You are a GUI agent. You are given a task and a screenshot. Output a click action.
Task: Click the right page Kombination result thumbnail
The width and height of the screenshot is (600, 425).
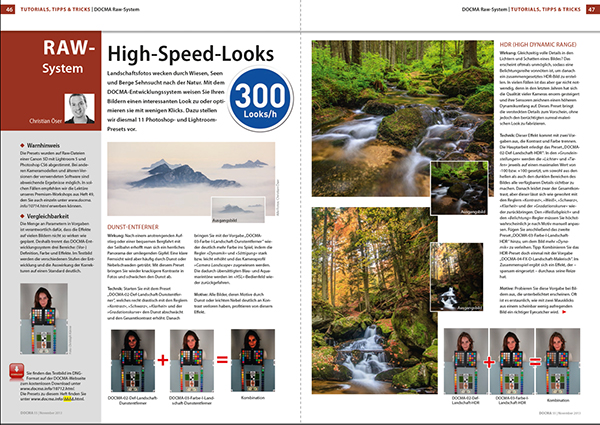tap(558, 361)
